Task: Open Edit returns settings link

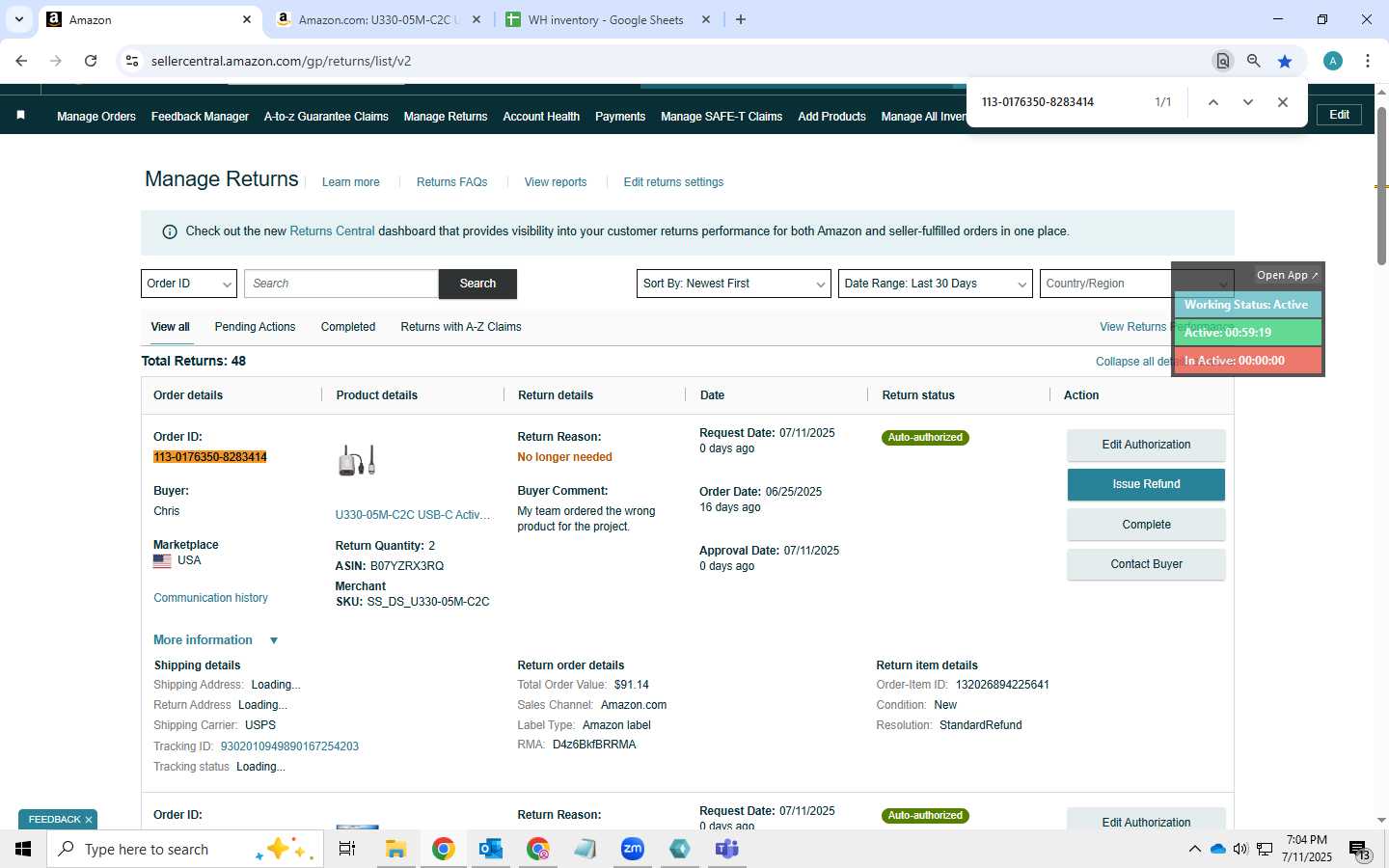Action: (x=673, y=182)
